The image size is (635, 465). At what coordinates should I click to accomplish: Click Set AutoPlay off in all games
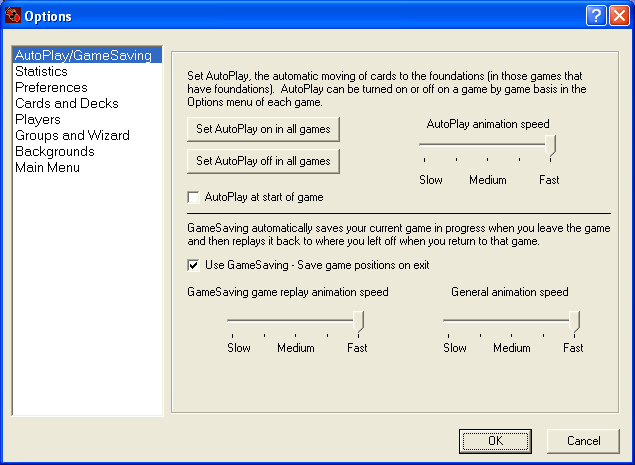pos(263,161)
